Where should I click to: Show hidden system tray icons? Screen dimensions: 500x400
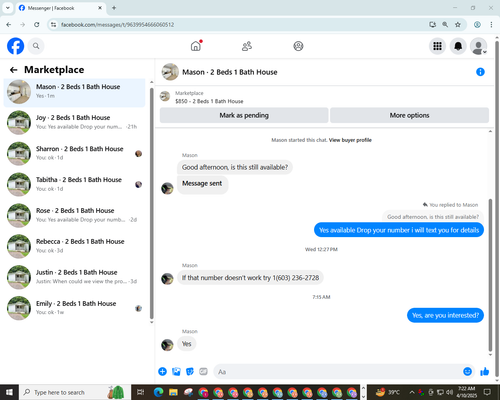pyautogui.click(x=412, y=392)
